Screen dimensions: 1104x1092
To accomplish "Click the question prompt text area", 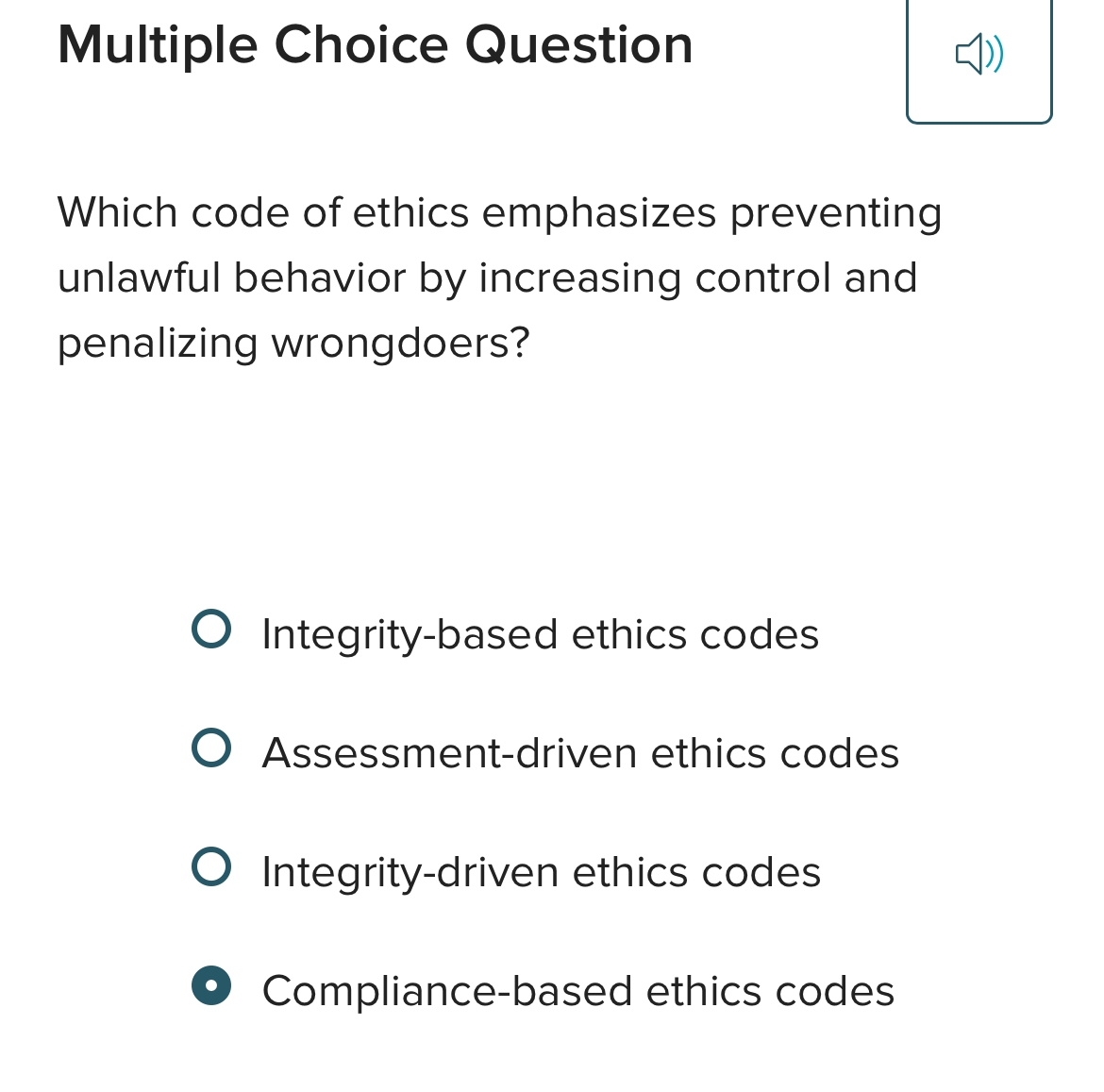I will [499, 277].
